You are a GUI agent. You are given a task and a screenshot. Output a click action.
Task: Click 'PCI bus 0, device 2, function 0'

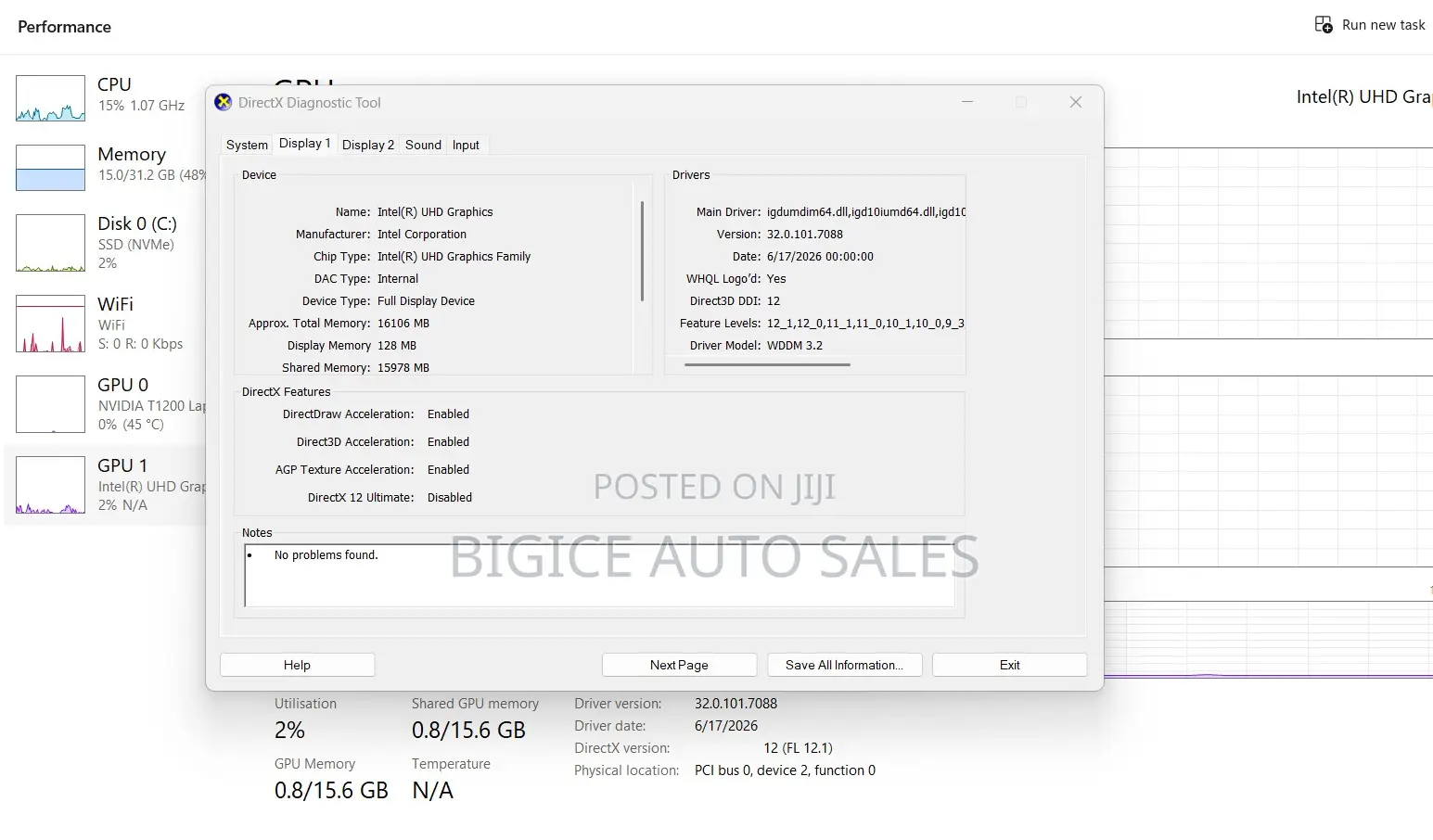(785, 770)
